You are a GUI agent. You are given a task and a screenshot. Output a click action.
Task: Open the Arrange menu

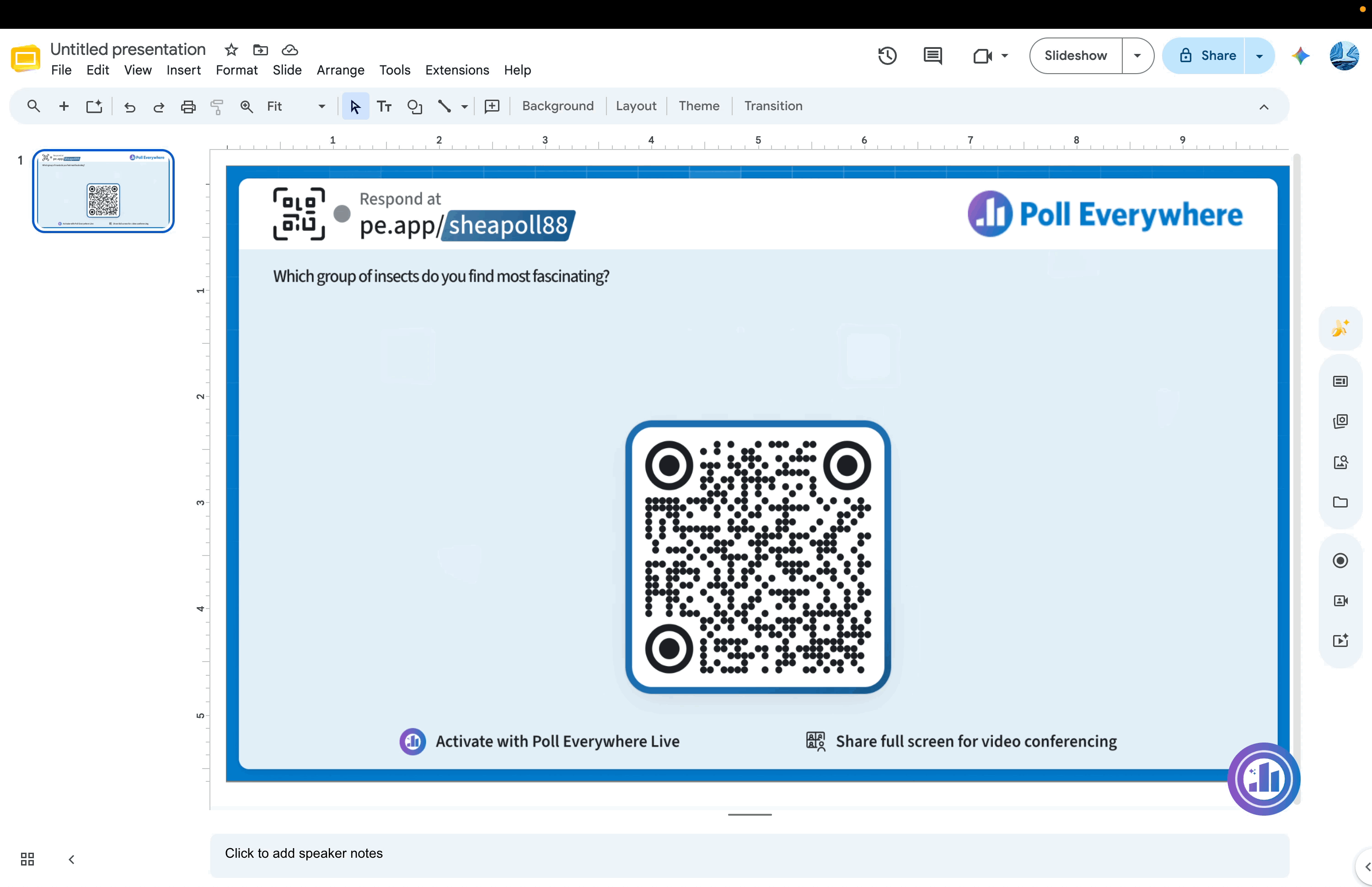point(340,70)
